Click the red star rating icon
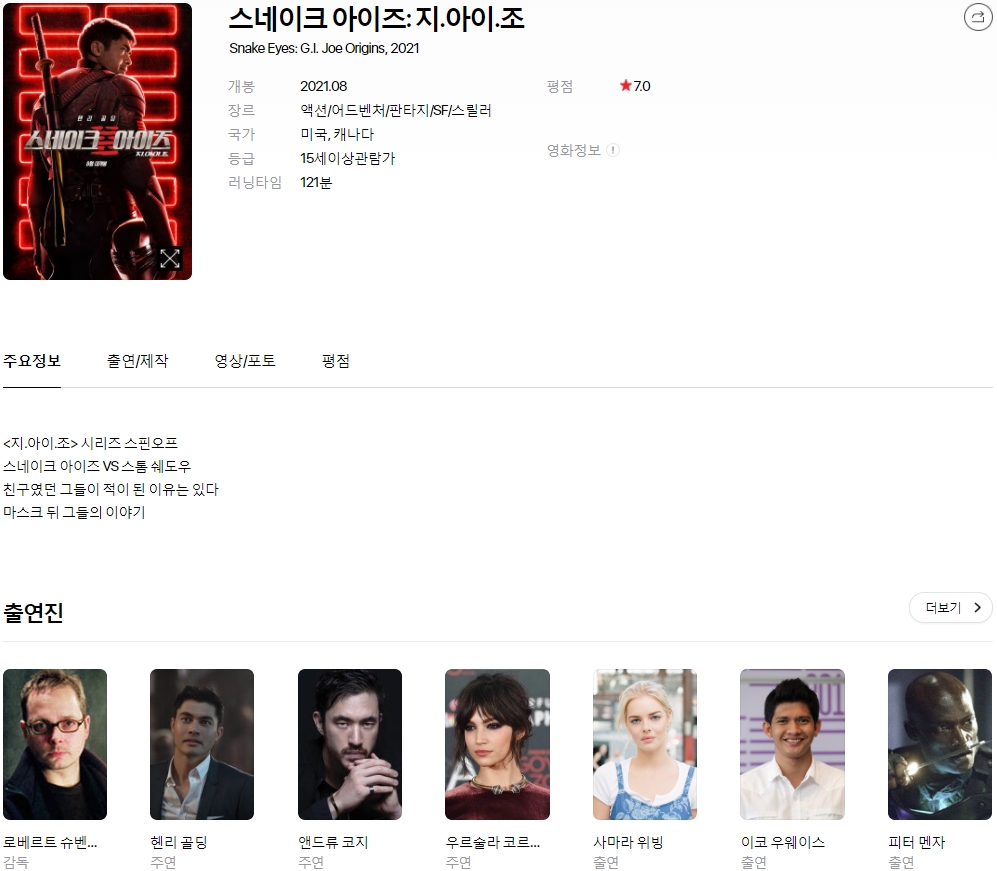The width and height of the screenshot is (997, 871). tap(625, 86)
